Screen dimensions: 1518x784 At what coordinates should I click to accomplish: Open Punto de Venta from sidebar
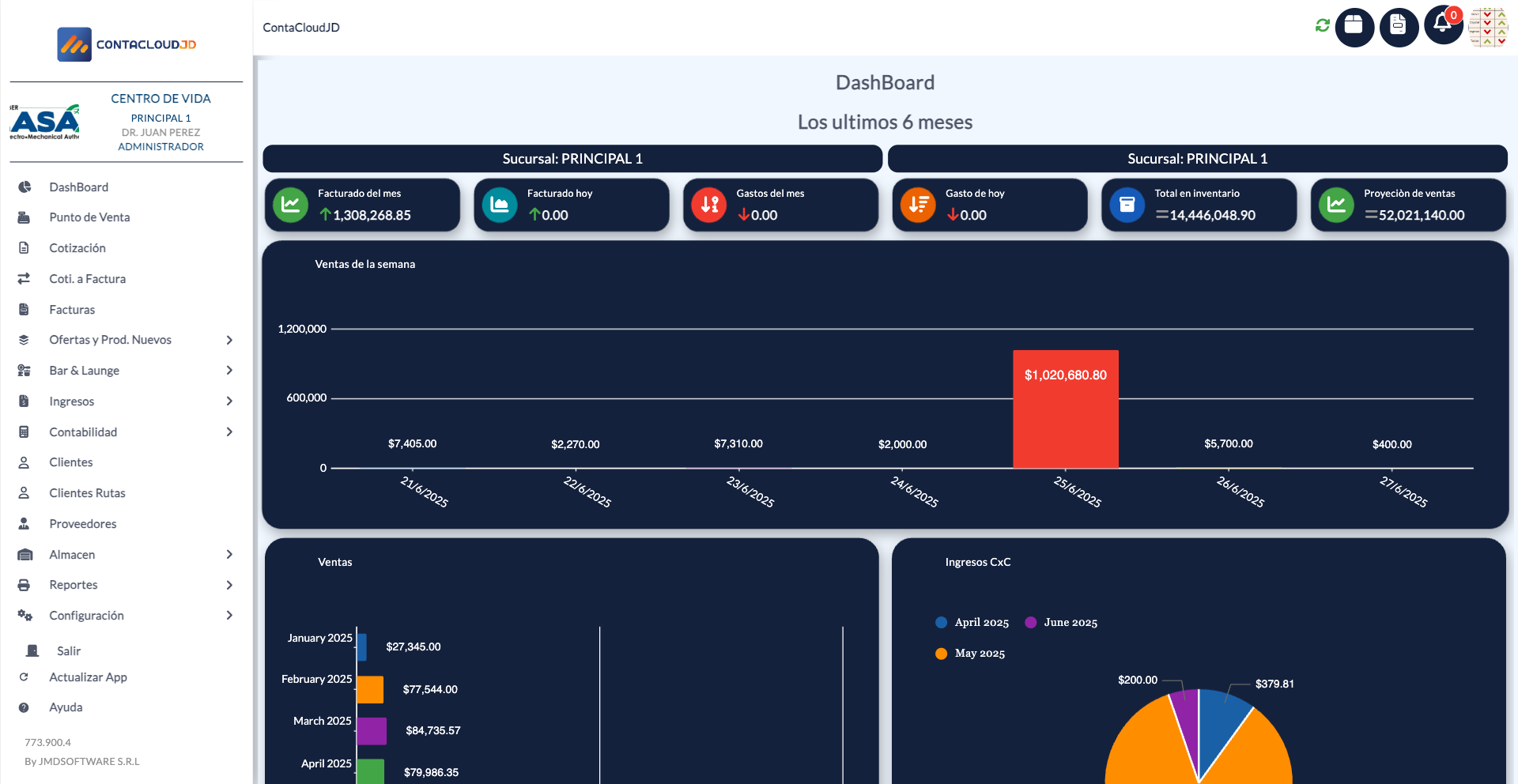pos(89,217)
